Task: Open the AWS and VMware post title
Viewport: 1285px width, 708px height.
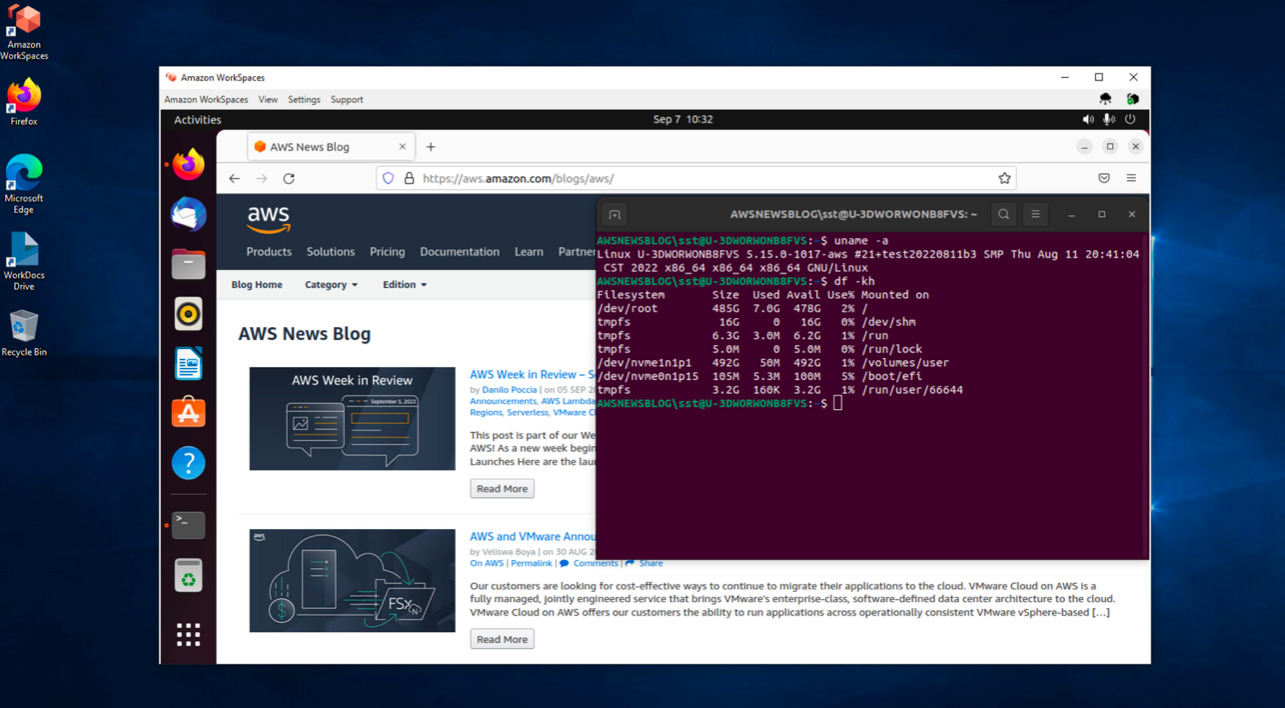Action: [x=532, y=537]
